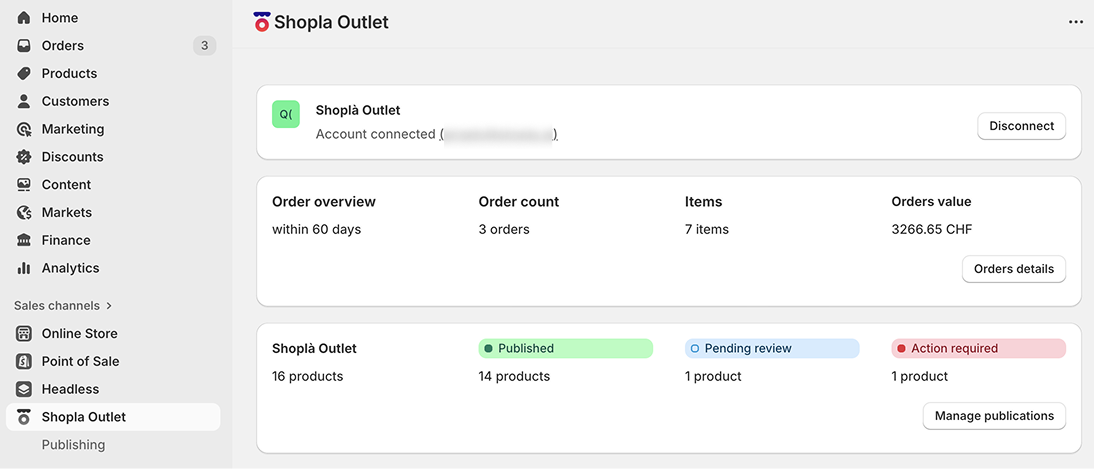Open the Publishing sub-item under Shopla Outlet

click(73, 445)
